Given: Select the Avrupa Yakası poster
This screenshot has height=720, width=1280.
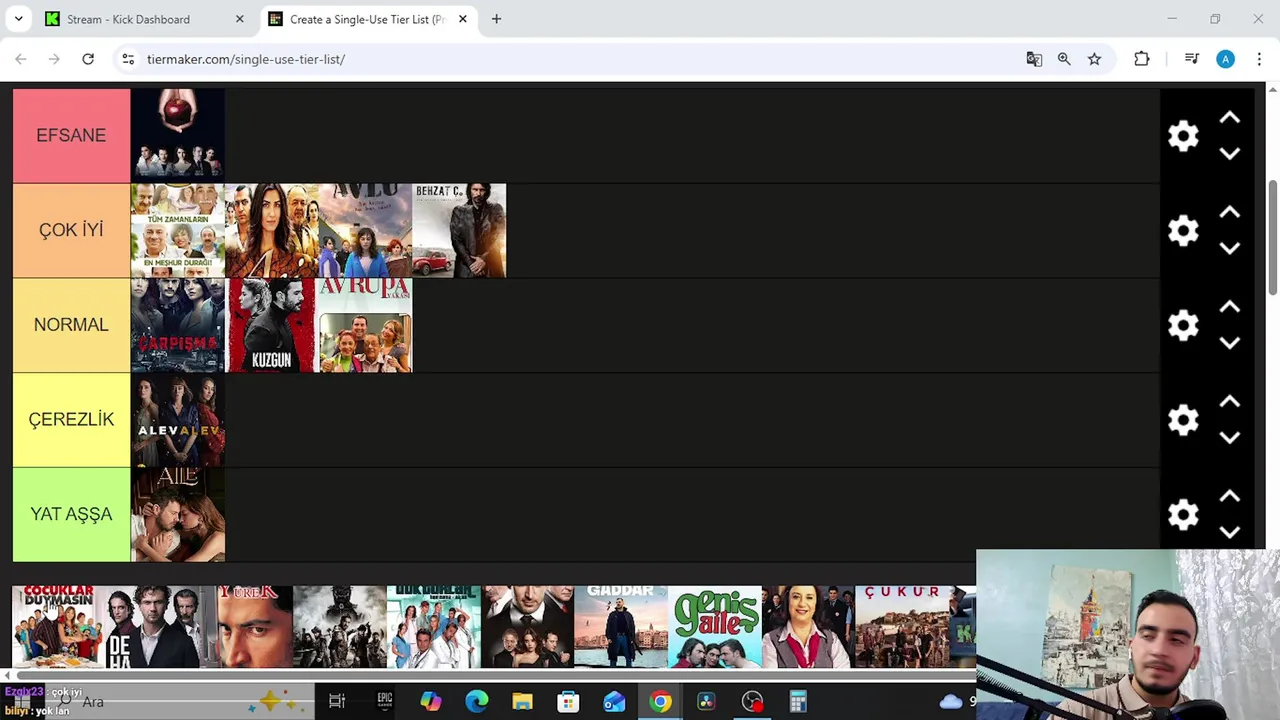Looking at the screenshot, I should pos(365,325).
